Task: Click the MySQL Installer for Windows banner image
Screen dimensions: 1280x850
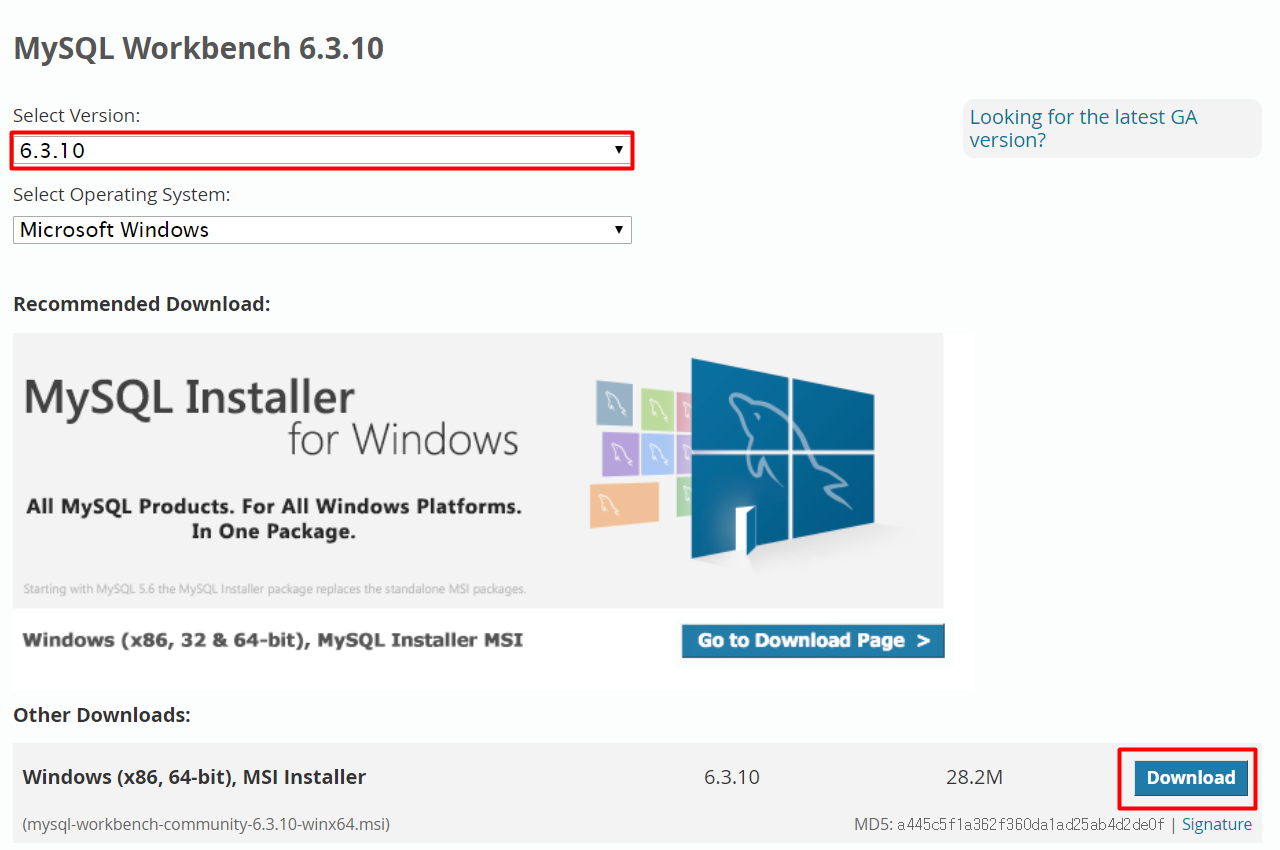Action: [x=478, y=470]
